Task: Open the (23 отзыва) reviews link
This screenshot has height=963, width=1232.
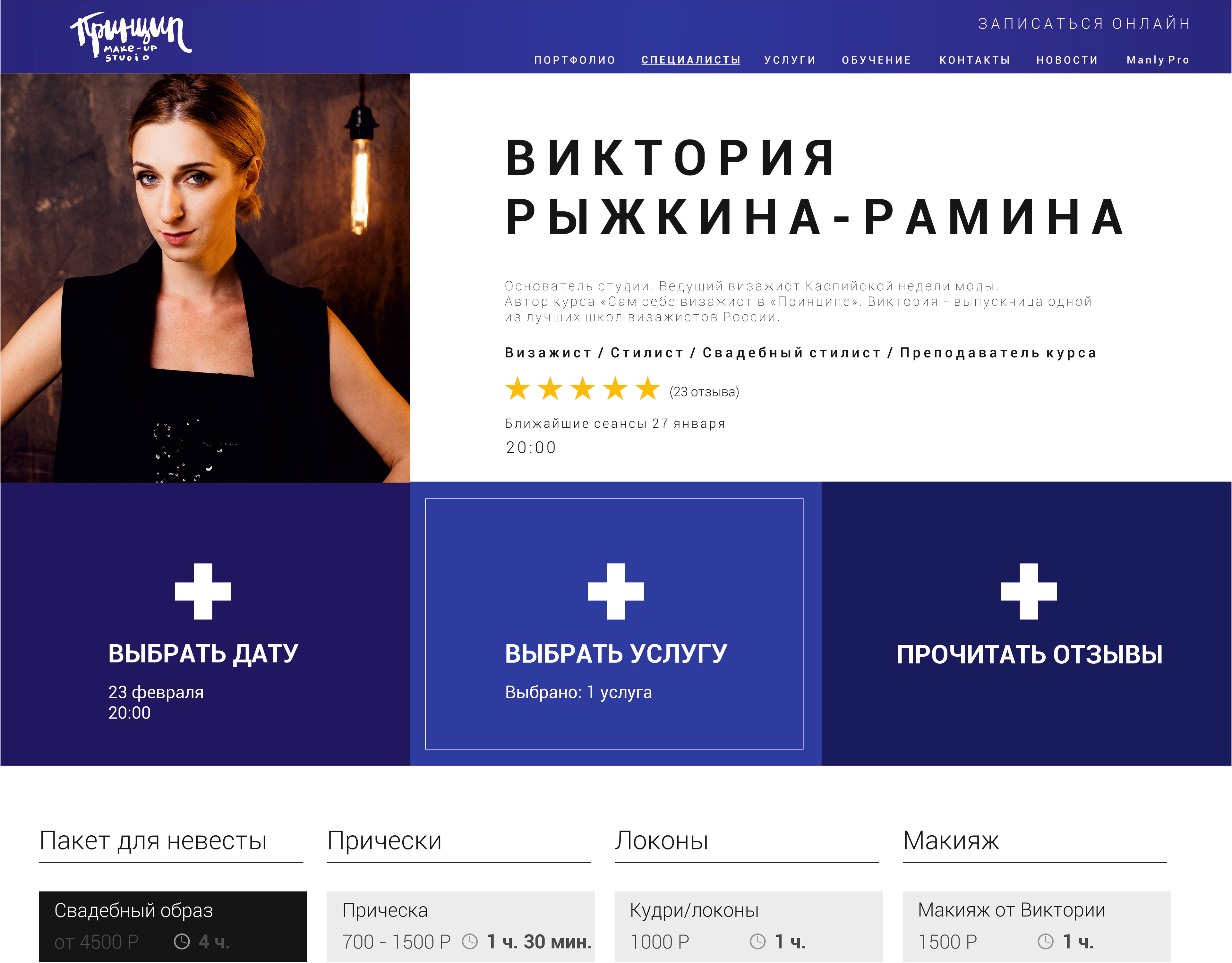Action: pyautogui.click(x=704, y=391)
